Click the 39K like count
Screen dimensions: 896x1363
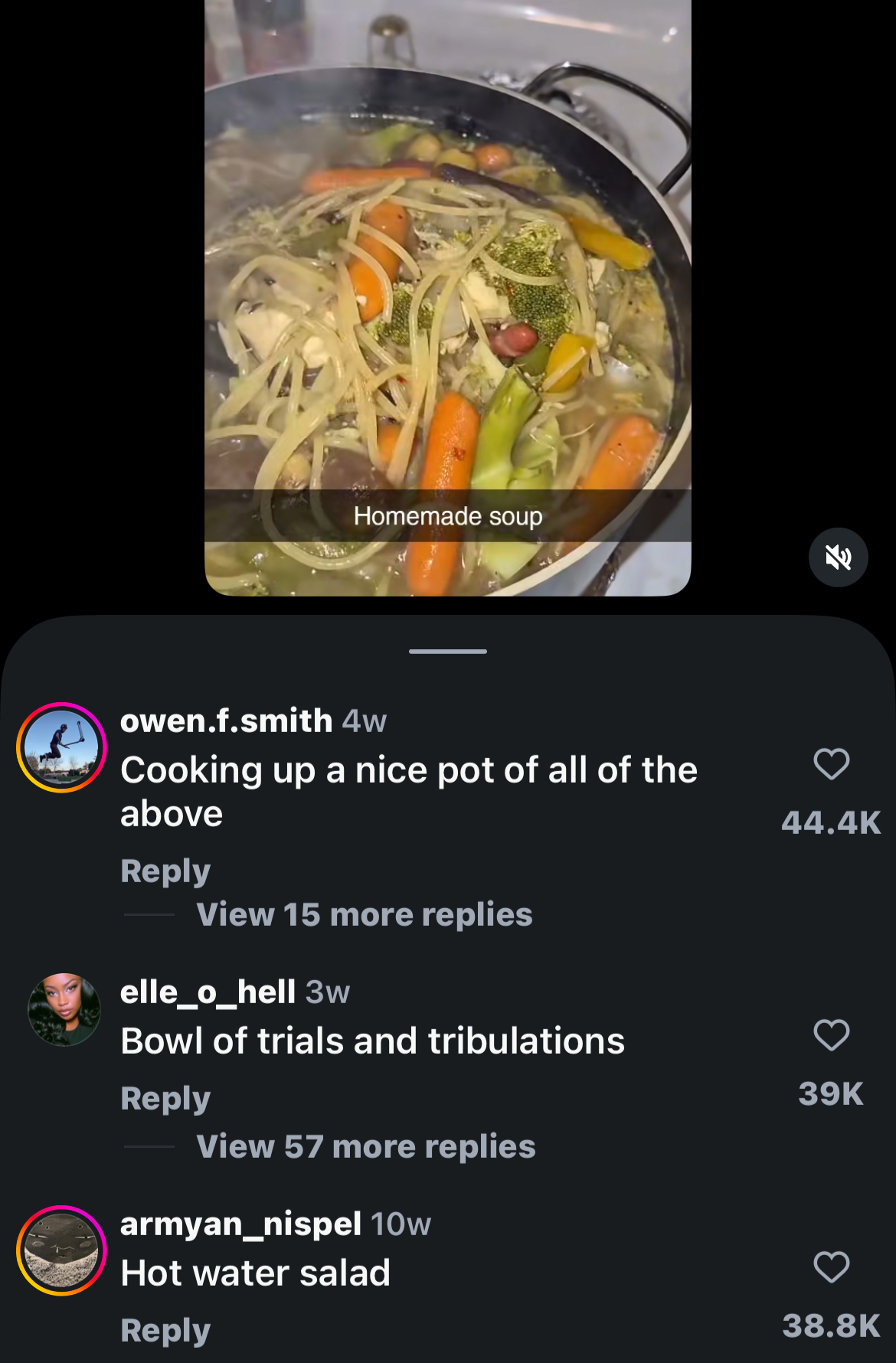[x=831, y=1093]
